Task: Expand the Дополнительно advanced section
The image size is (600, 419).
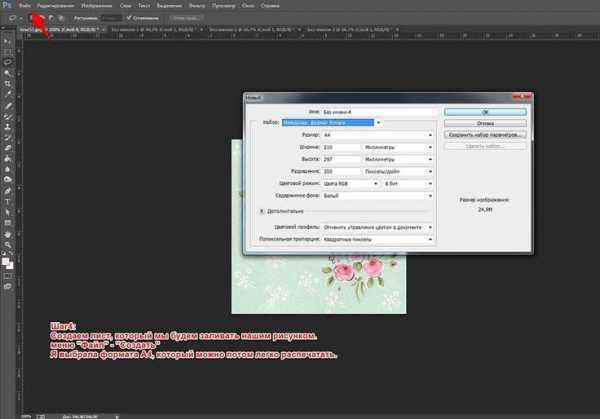Action: [x=262, y=211]
